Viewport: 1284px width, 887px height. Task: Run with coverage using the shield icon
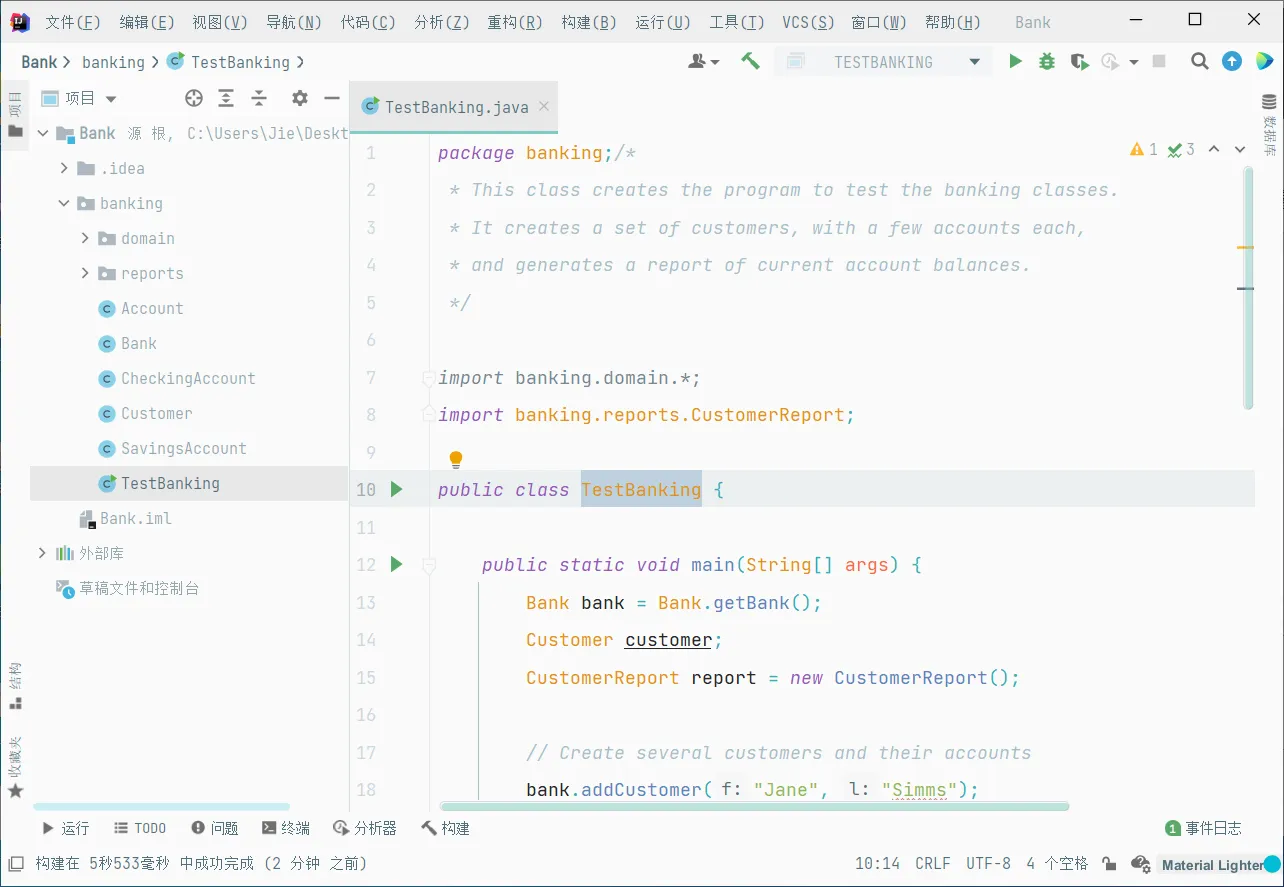[x=1079, y=62]
